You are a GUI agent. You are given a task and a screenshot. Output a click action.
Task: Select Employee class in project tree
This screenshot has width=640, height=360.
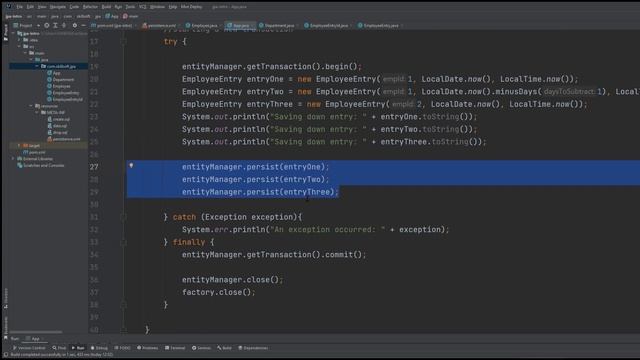tap(59, 86)
